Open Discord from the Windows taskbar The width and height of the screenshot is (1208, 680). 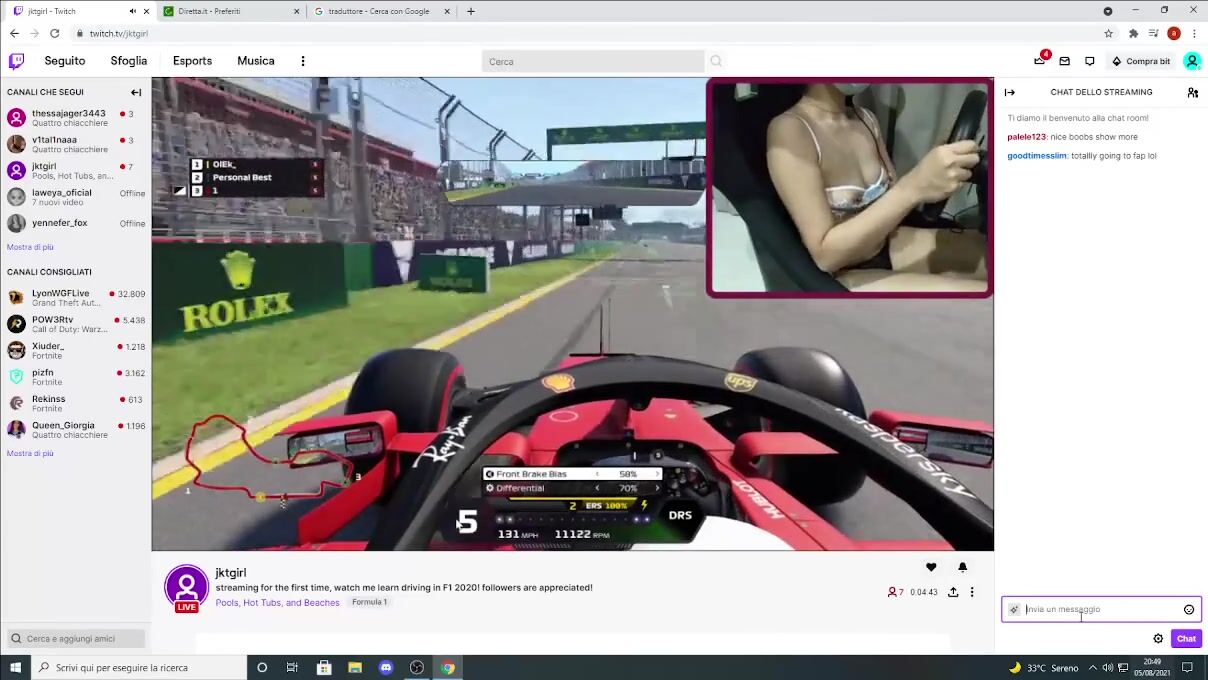[x=386, y=667]
